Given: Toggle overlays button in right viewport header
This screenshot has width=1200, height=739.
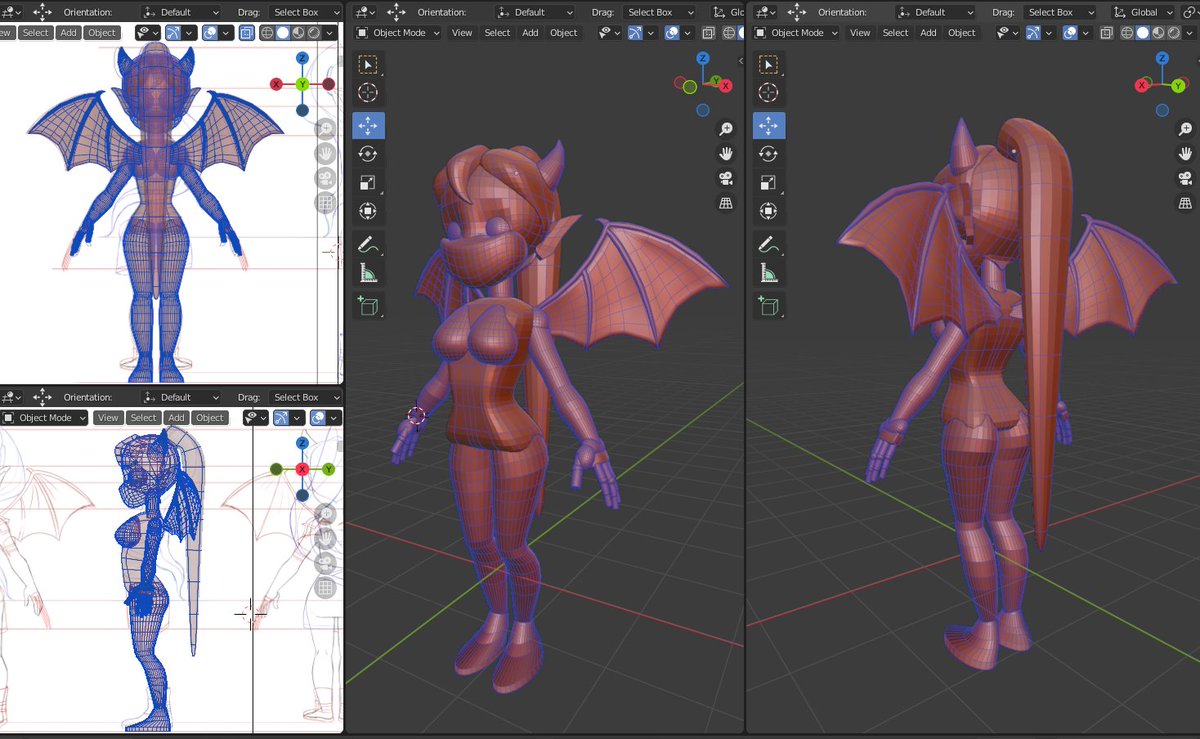Looking at the screenshot, I should point(1068,33).
